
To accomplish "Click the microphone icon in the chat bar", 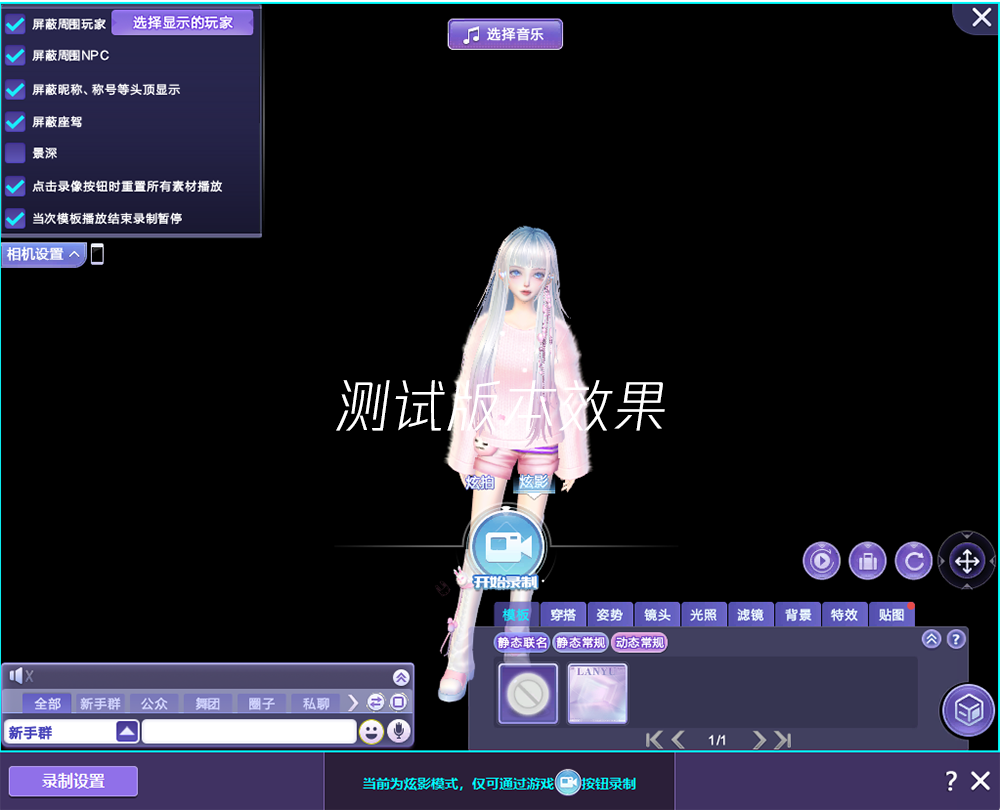I will coord(401,731).
